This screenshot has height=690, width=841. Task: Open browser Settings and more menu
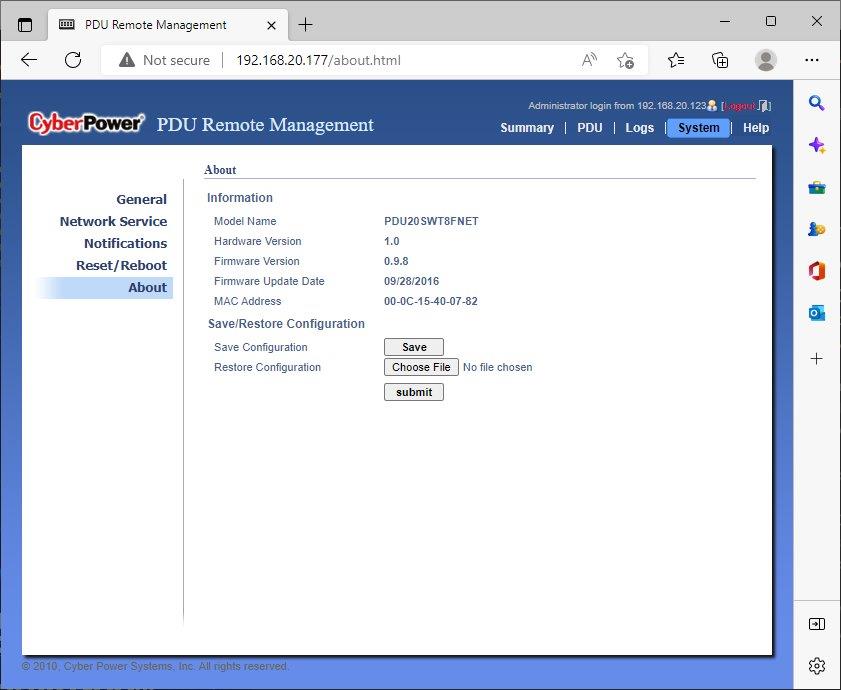pyautogui.click(x=812, y=60)
